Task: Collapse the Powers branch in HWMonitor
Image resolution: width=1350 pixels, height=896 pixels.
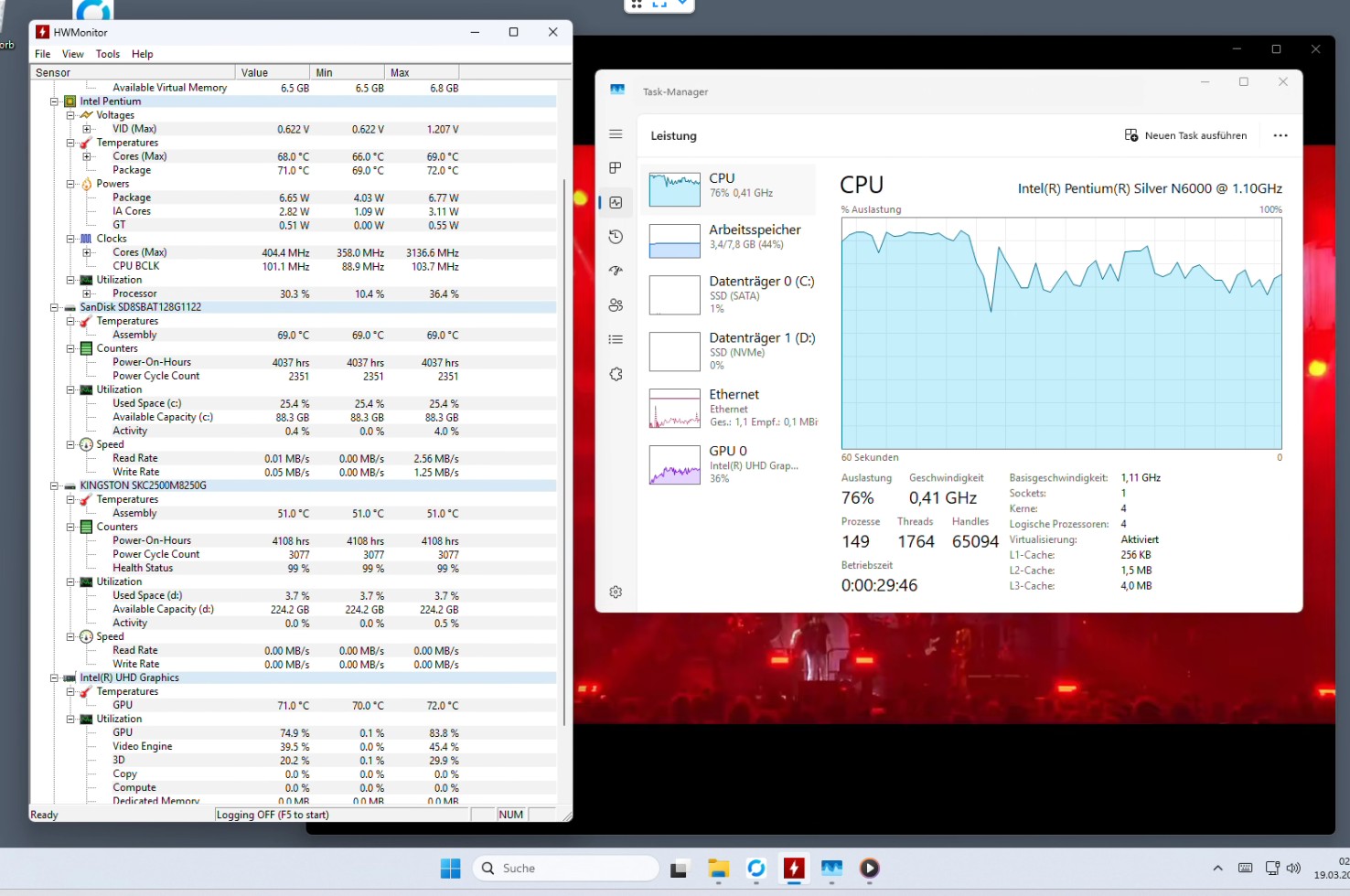Action: 70,184
